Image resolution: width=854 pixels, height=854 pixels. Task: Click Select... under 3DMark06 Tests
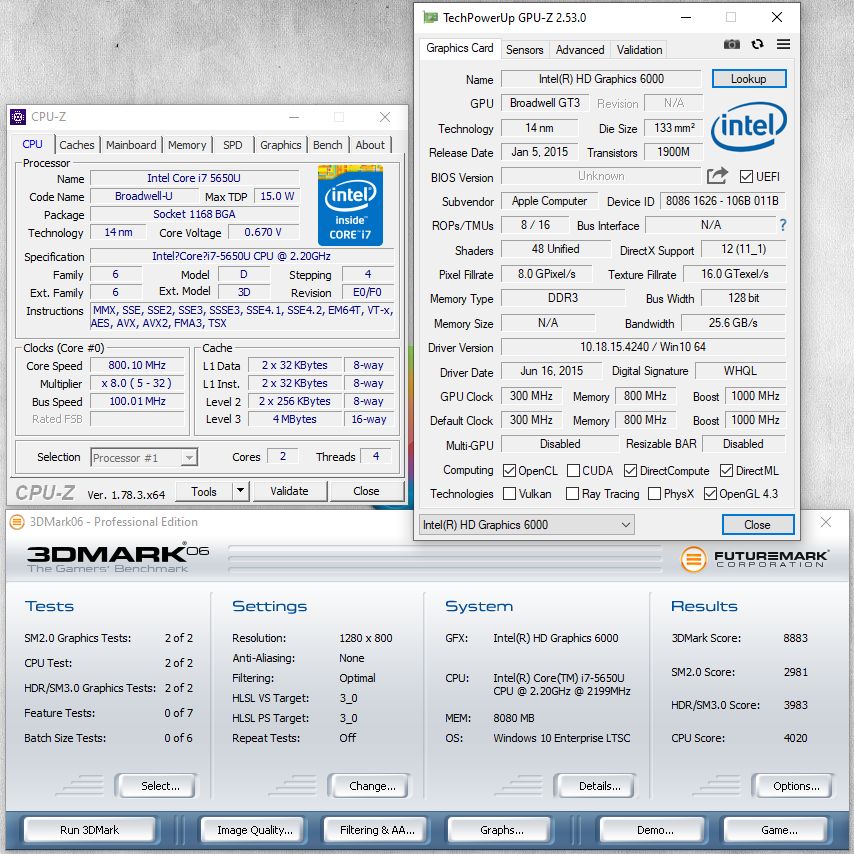pyautogui.click(x=157, y=786)
